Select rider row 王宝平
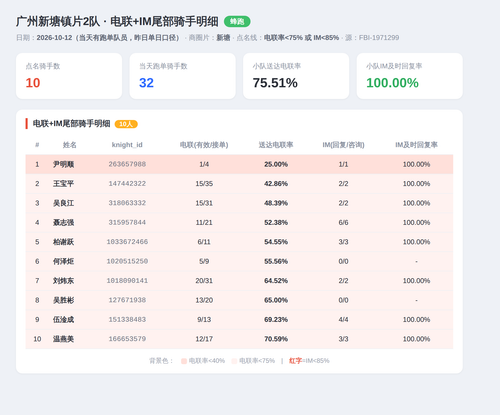 [239, 184]
